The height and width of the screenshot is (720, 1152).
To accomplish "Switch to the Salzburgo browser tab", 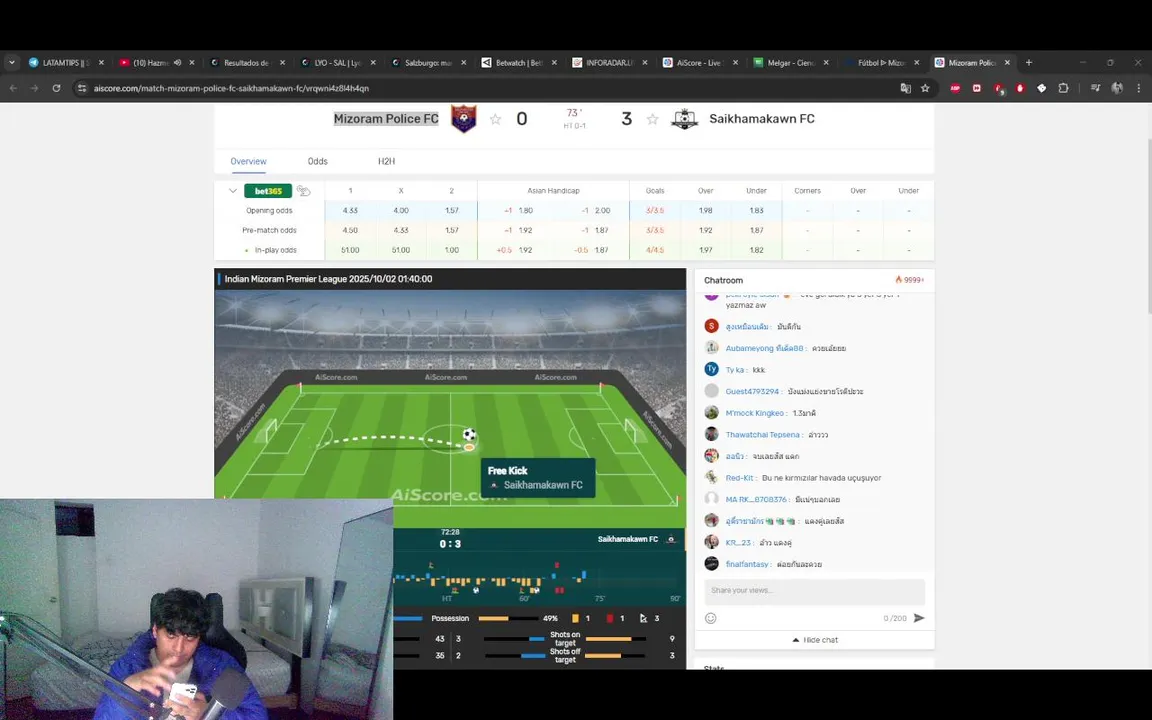I will point(428,62).
